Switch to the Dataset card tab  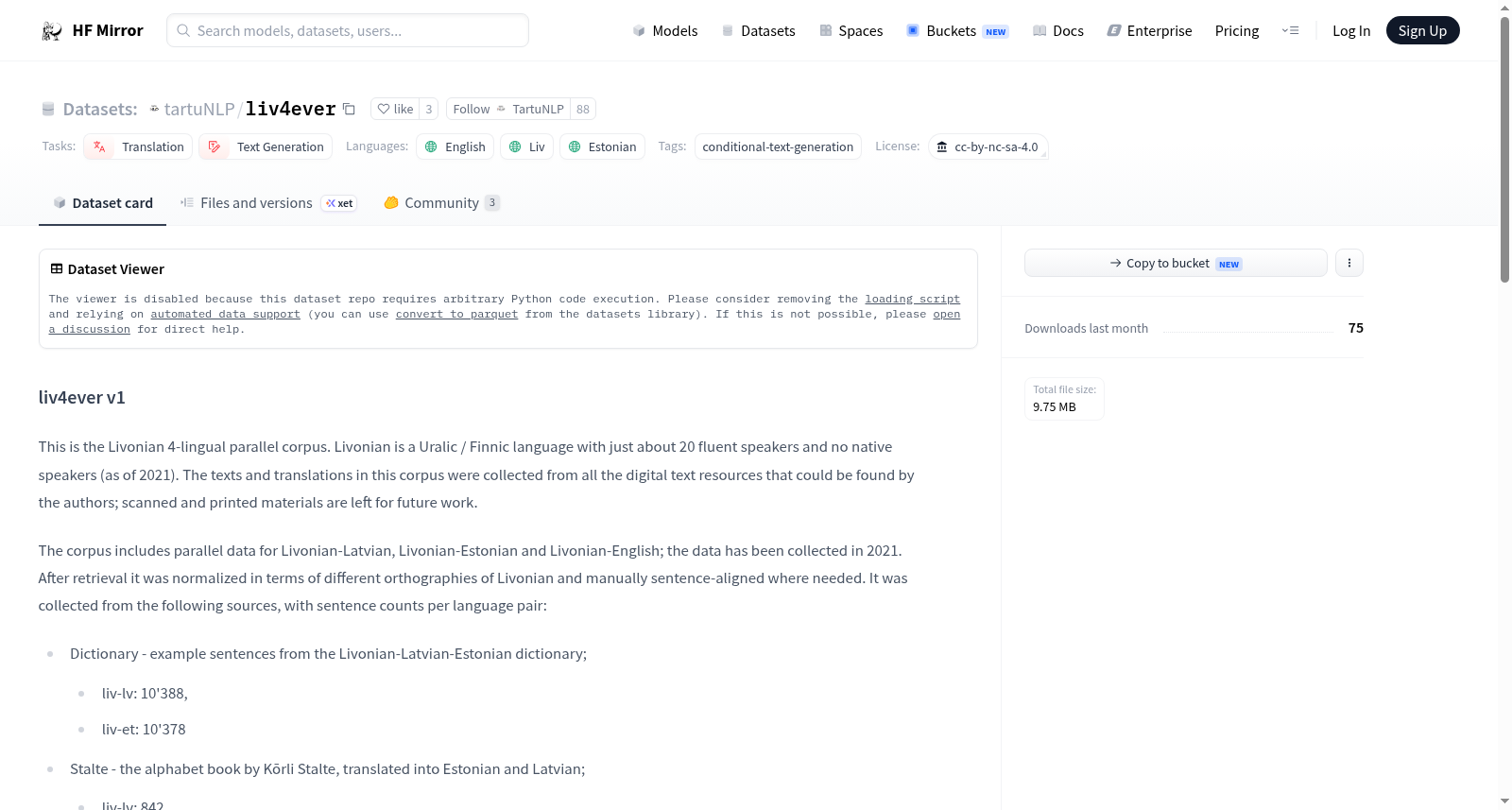[x=102, y=203]
